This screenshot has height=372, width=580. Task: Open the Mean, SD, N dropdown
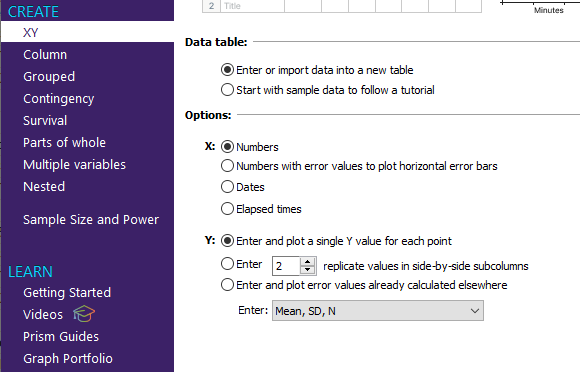[x=378, y=311]
